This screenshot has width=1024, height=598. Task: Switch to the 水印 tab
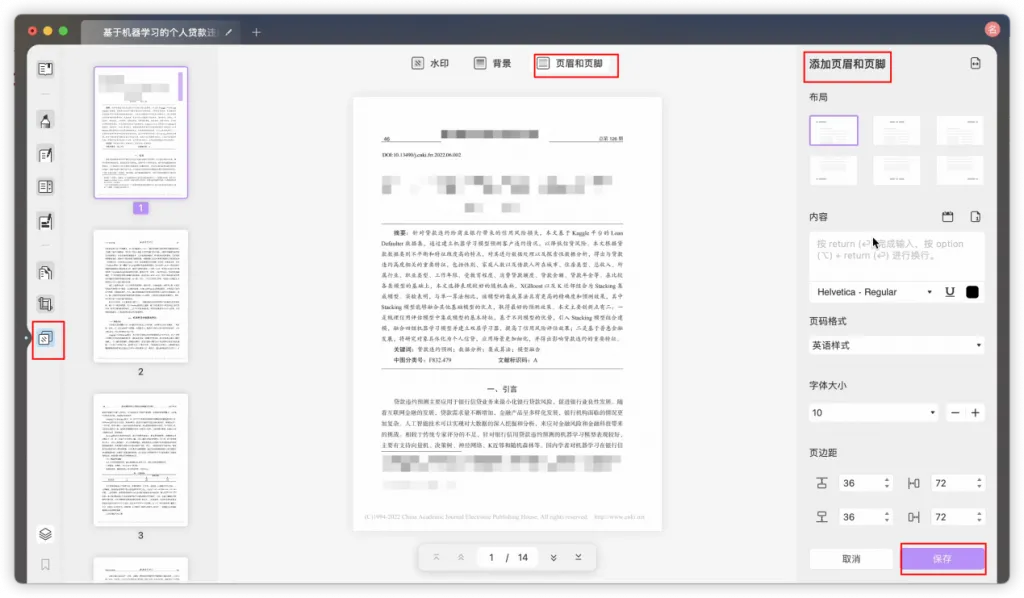click(x=430, y=64)
